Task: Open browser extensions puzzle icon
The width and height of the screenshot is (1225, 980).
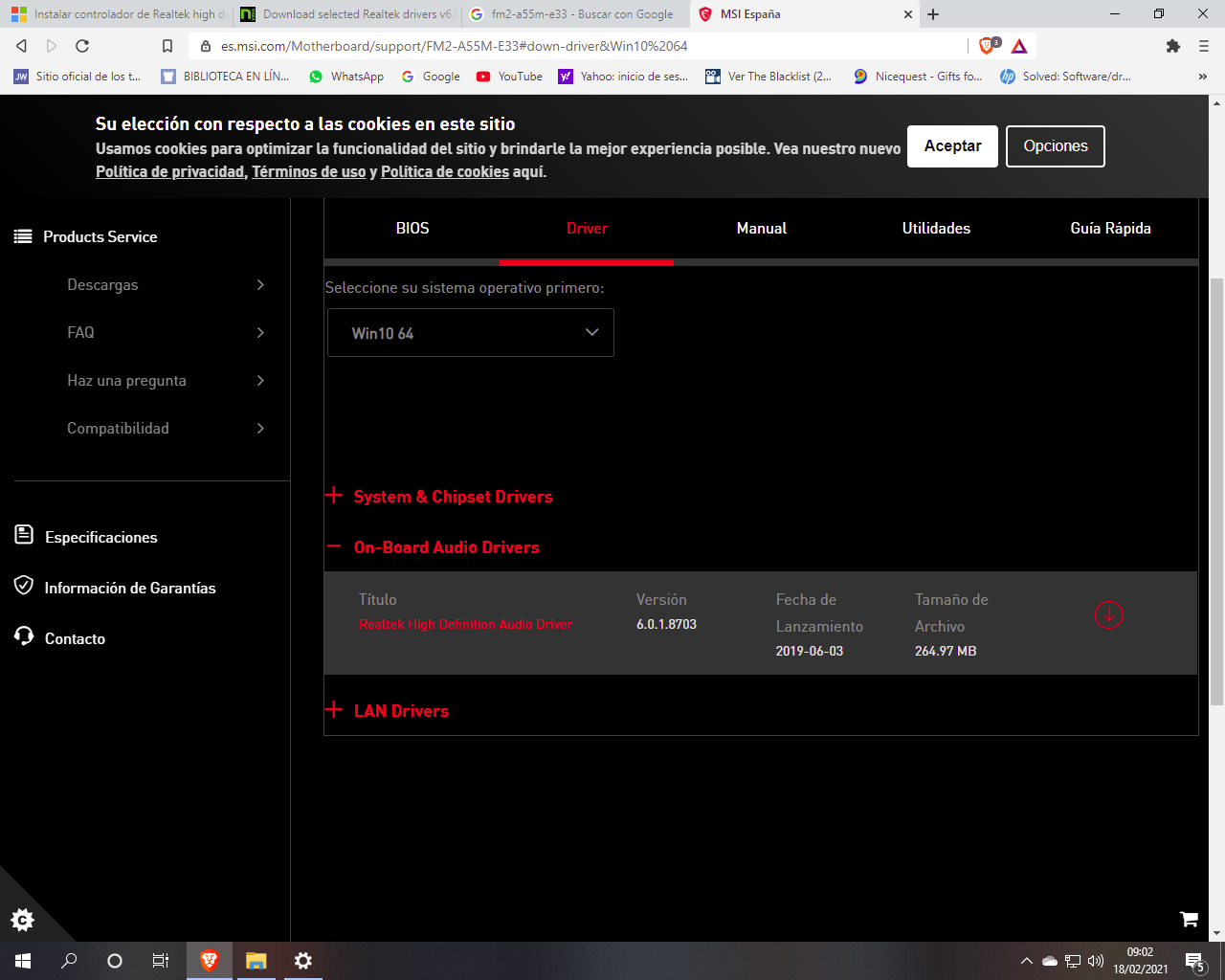Action: click(1173, 46)
